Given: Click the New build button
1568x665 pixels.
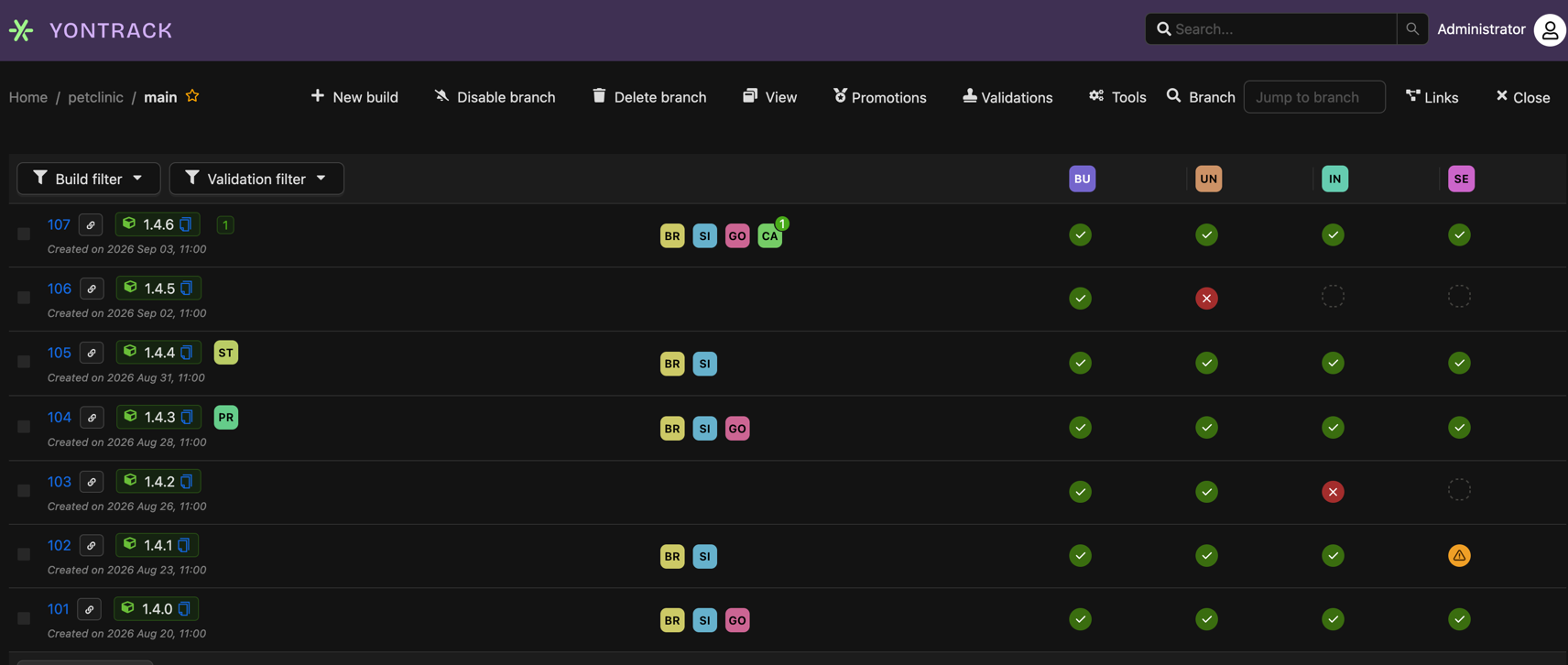Looking at the screenshot, I should coord(354,97).
